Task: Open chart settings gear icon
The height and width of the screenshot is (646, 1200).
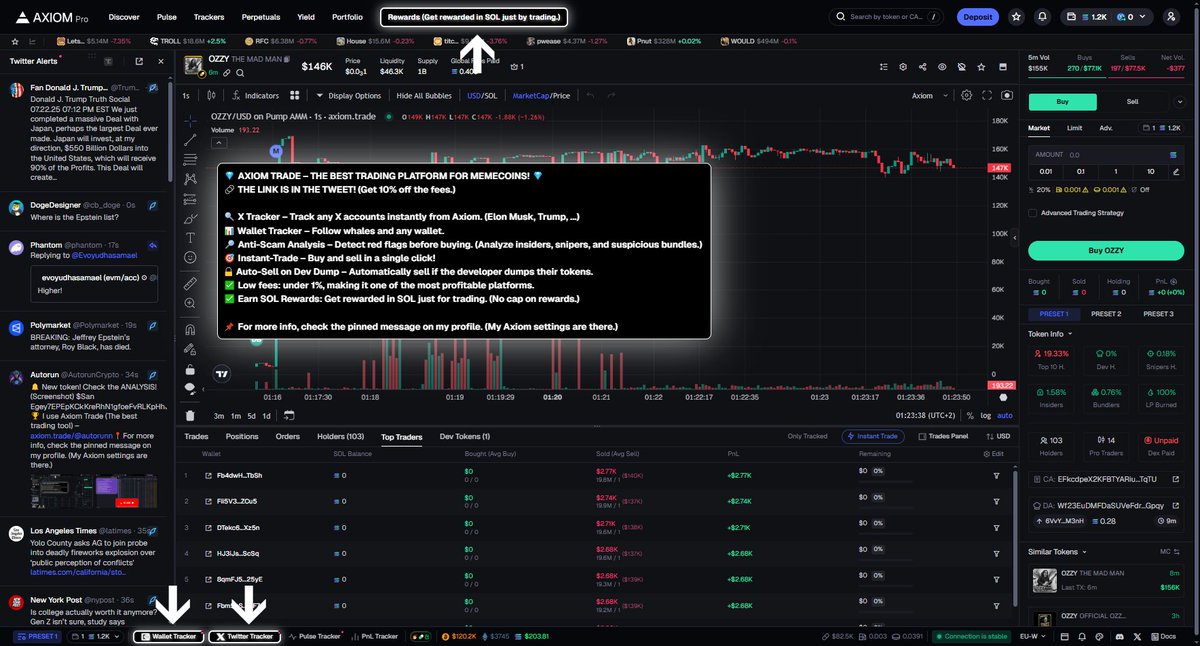Action: (x=966, y=96)
